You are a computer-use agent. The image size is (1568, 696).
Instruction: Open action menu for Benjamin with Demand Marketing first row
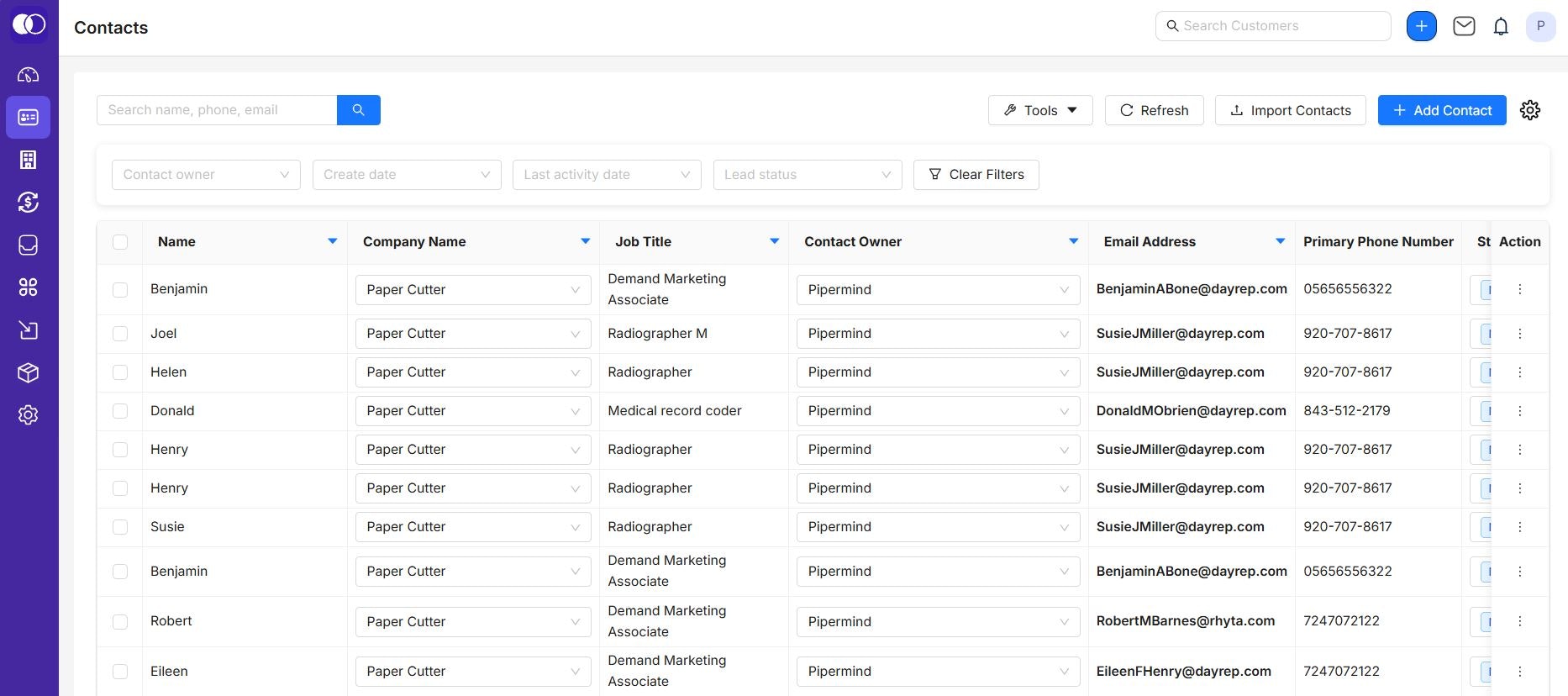point(1520,289)
